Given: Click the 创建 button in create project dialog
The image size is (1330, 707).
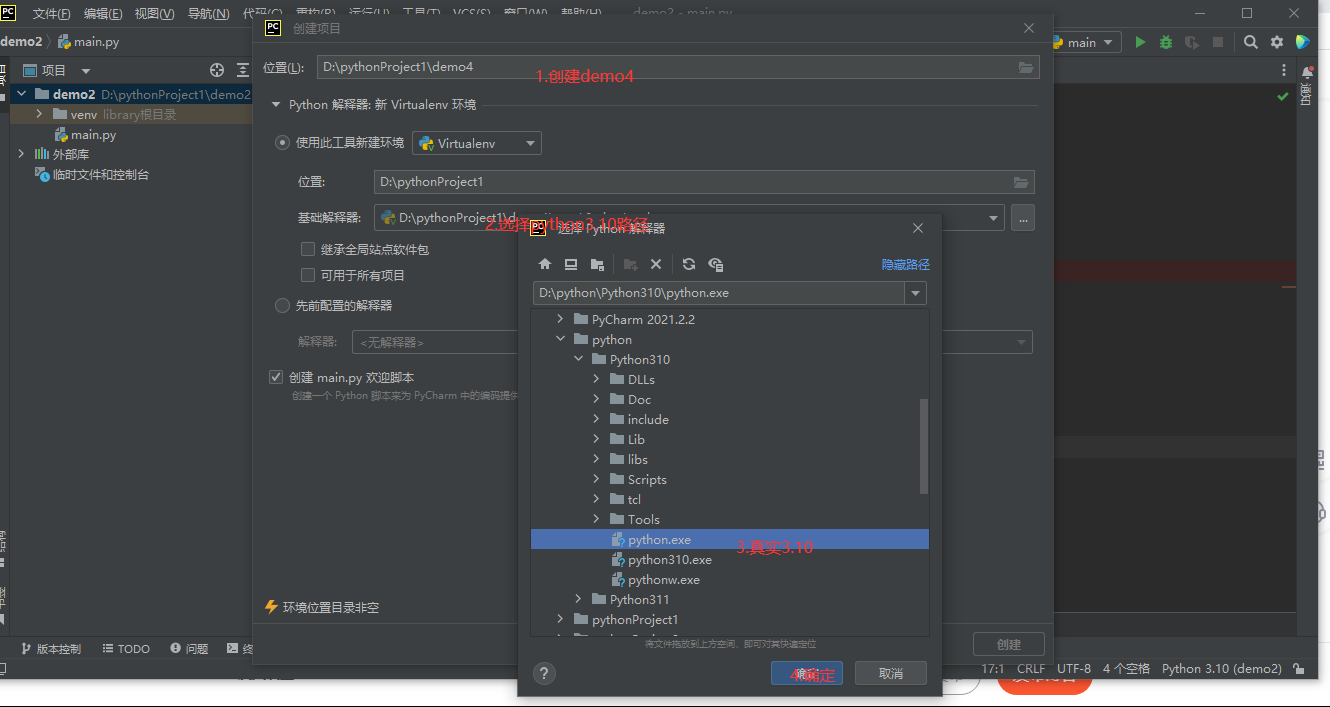Looking at the screenshot, I should coord(1009,644).
